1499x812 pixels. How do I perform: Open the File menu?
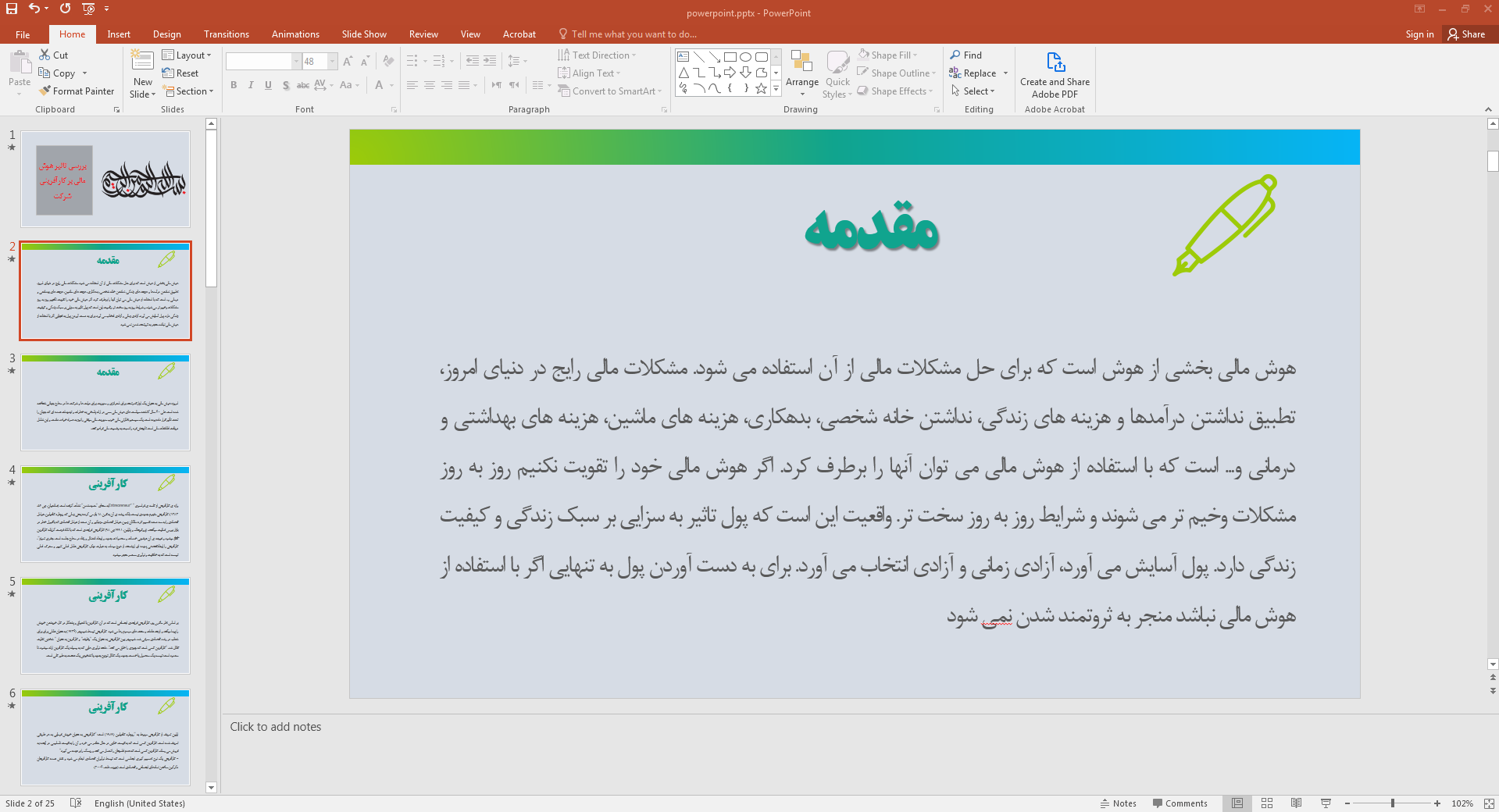[x=23, y=34]
